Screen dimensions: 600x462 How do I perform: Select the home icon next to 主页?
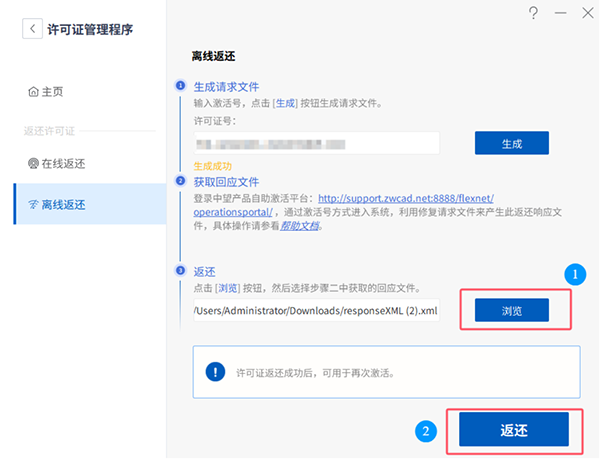[x=33, y=92]
